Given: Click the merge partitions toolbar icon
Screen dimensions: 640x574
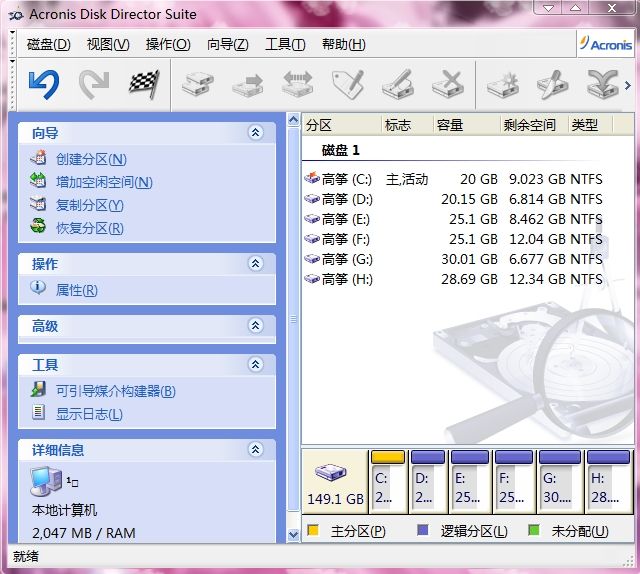Looking at the screenshot, I should pos(603,85).
